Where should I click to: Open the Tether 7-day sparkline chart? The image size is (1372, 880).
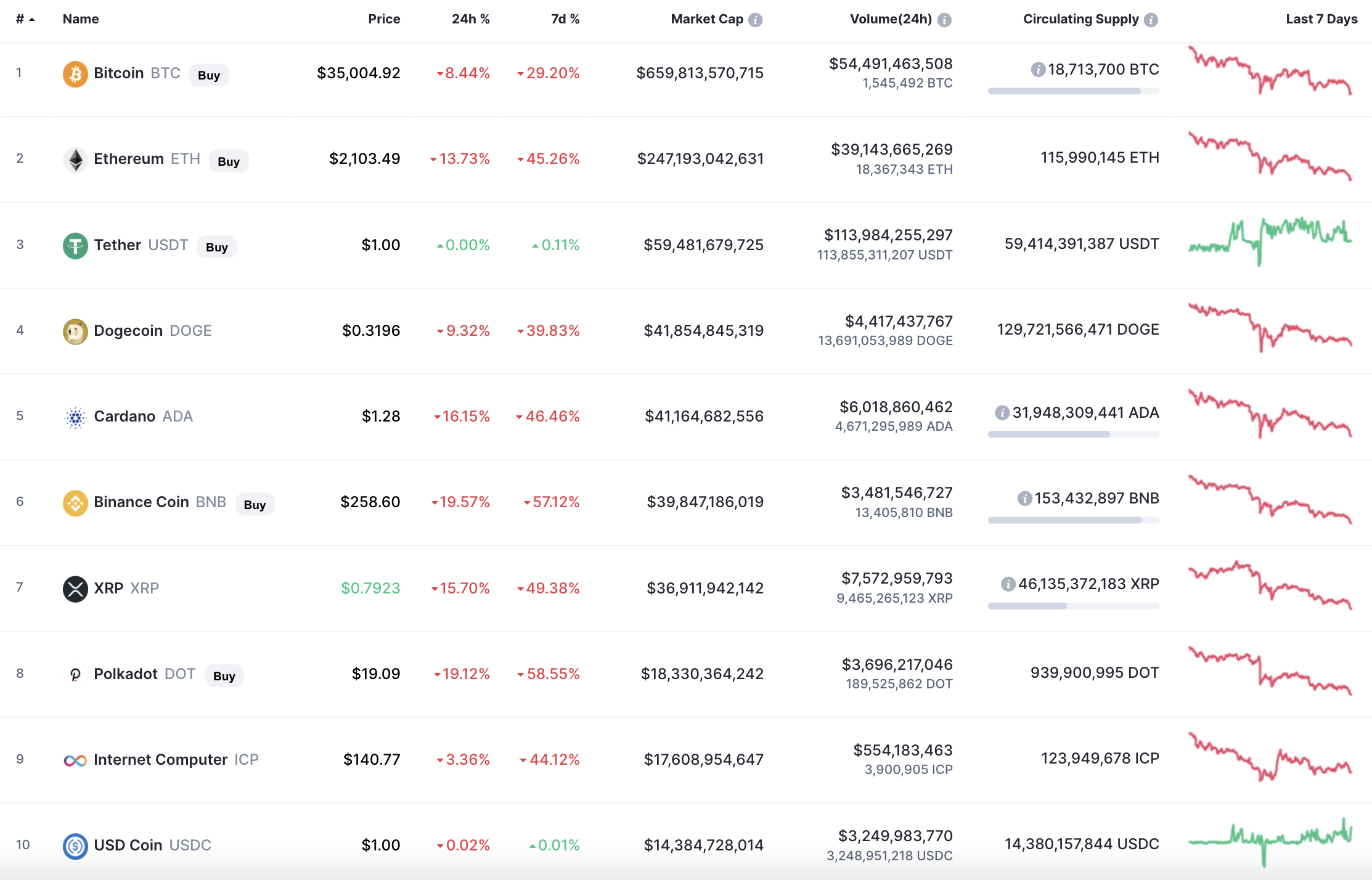(x=1270, y=241)
